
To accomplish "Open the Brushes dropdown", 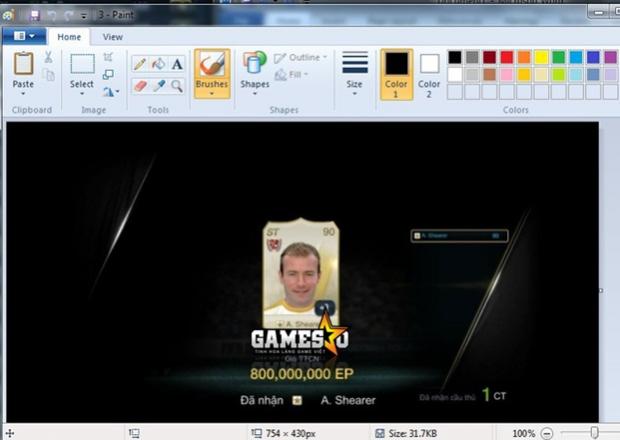I will (211, 94).
